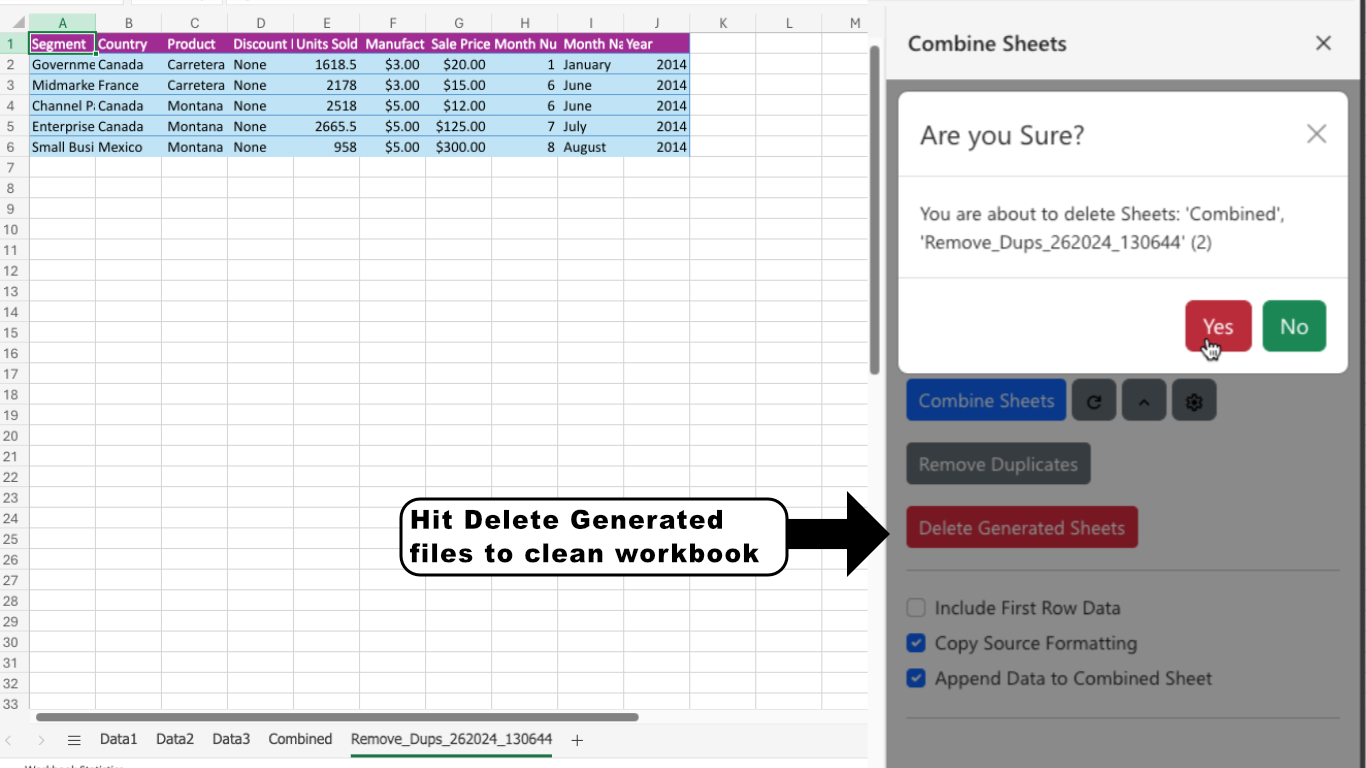
Task: Switch to the Combined sheet tab
Action: 300,739
